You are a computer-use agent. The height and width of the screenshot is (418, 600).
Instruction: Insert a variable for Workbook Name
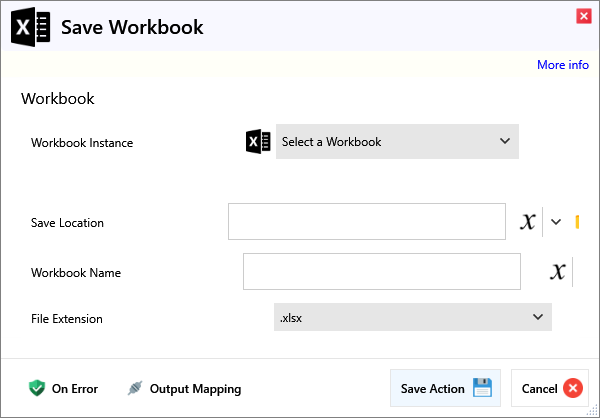(x=558, y=271)
